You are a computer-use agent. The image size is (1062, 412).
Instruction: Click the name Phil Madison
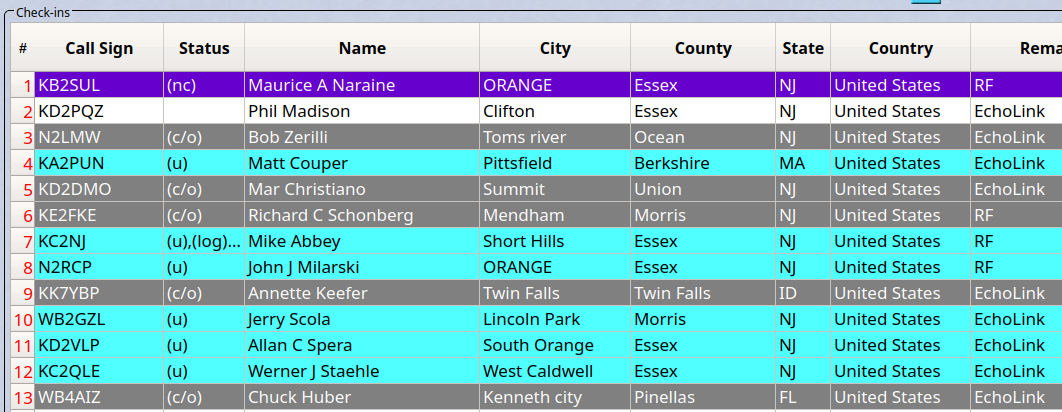[362, 111]
